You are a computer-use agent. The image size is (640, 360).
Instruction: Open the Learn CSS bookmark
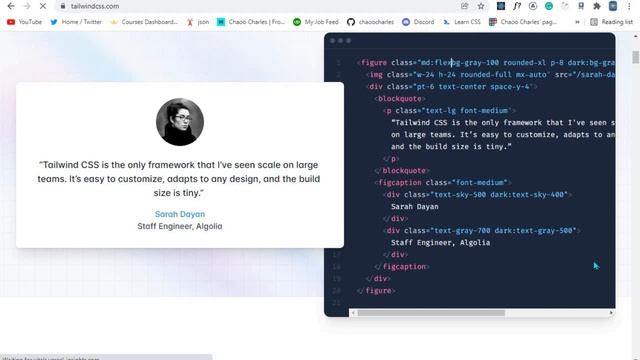[462, 22]
